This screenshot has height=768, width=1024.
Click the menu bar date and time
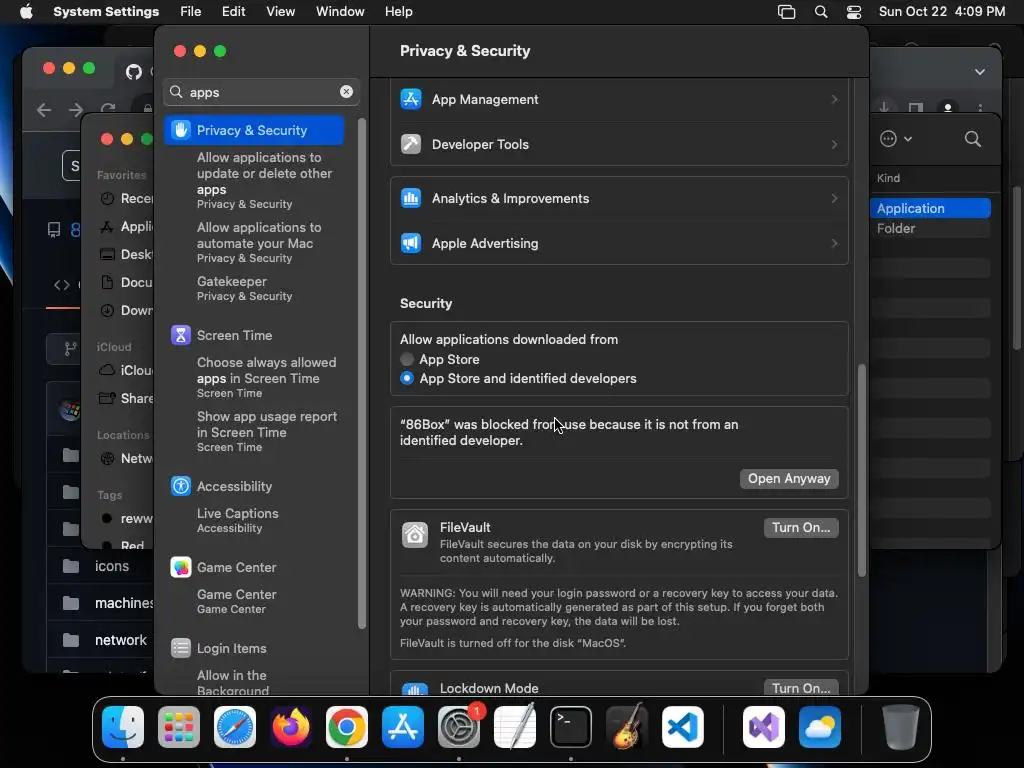tap(942, 12)
